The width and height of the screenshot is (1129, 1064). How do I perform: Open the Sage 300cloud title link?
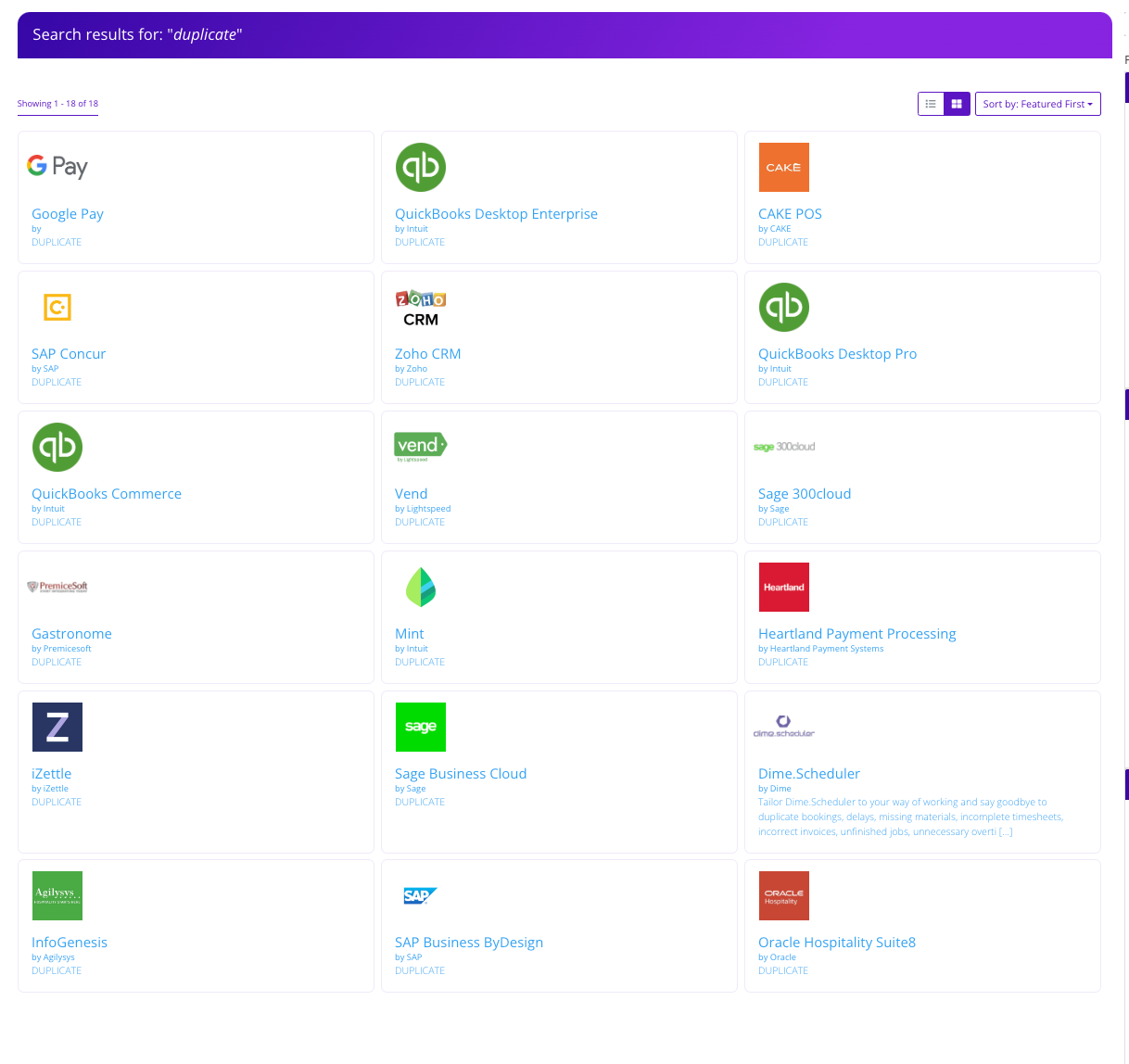click(x=805, y=494)
